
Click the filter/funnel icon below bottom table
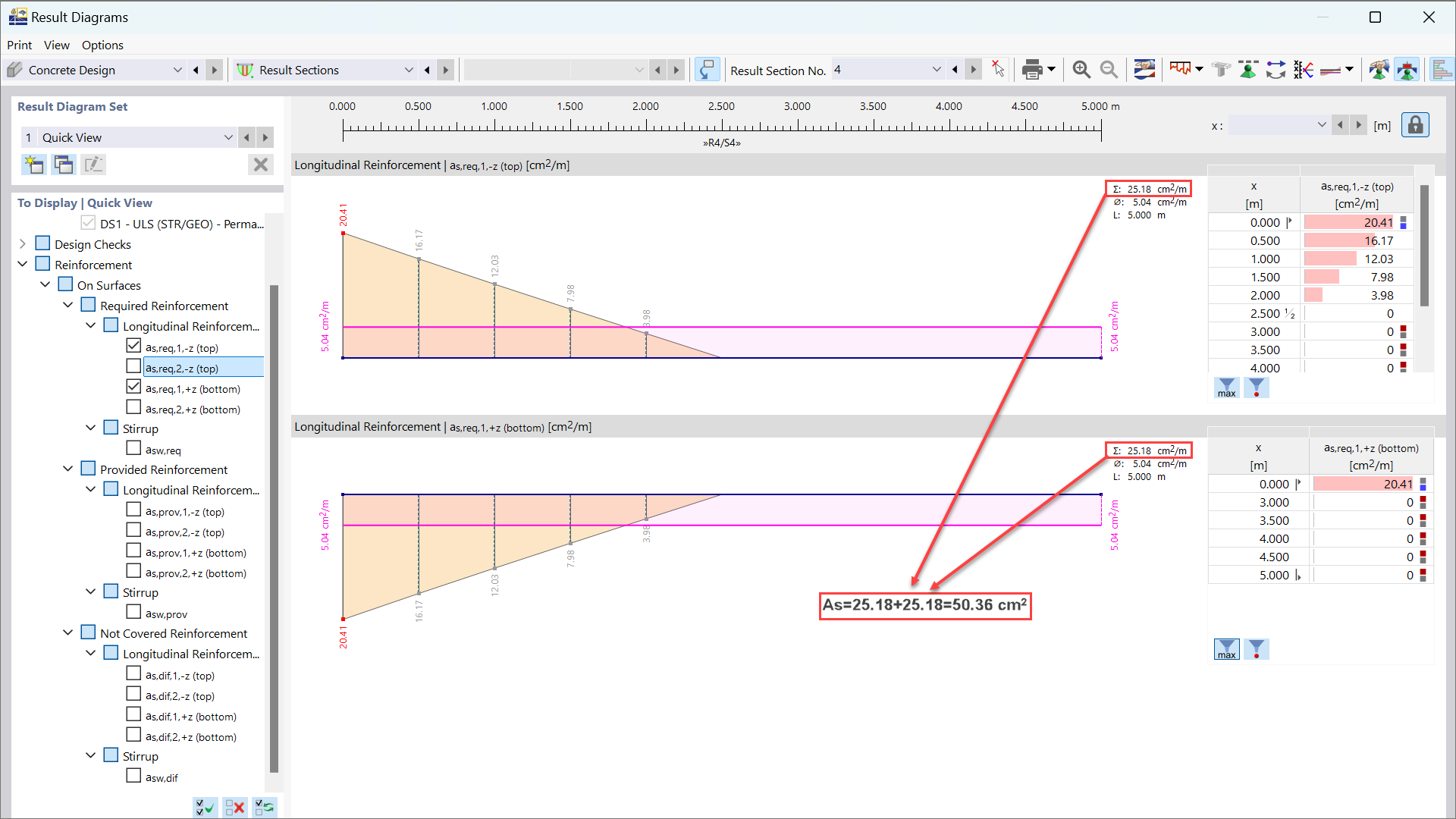click(1256, 649)
